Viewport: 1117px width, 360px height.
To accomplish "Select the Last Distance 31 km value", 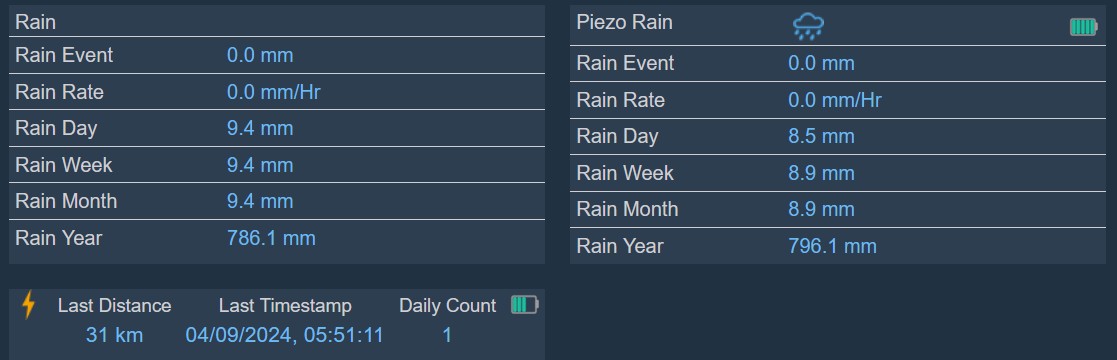I will (x=115, y=334).
